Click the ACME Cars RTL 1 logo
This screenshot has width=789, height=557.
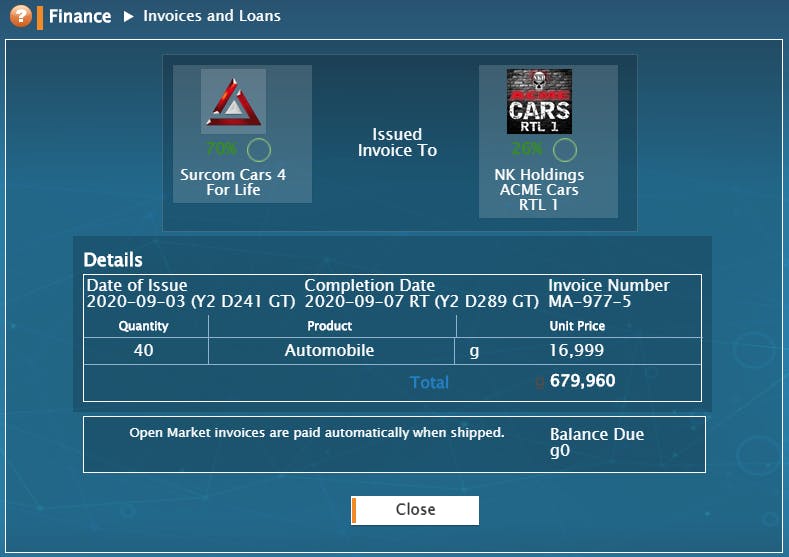click(539, 101)
